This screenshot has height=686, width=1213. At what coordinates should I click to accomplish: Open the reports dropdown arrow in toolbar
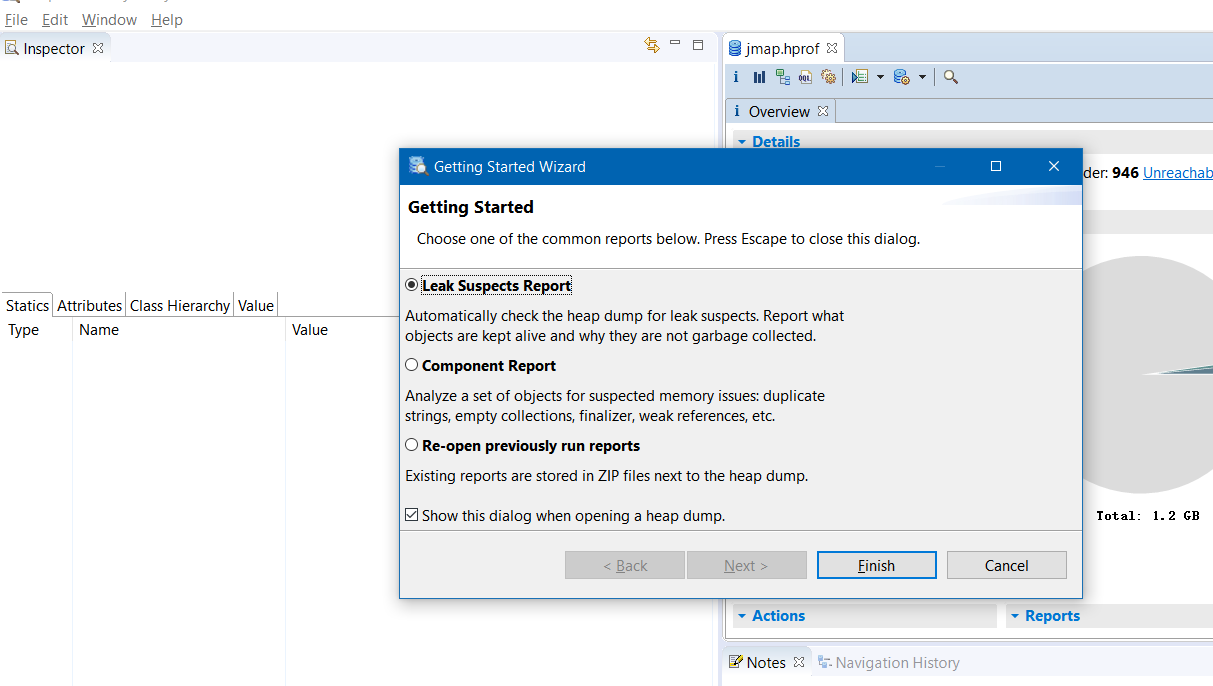pyautogui.click(x=880, y=77)
